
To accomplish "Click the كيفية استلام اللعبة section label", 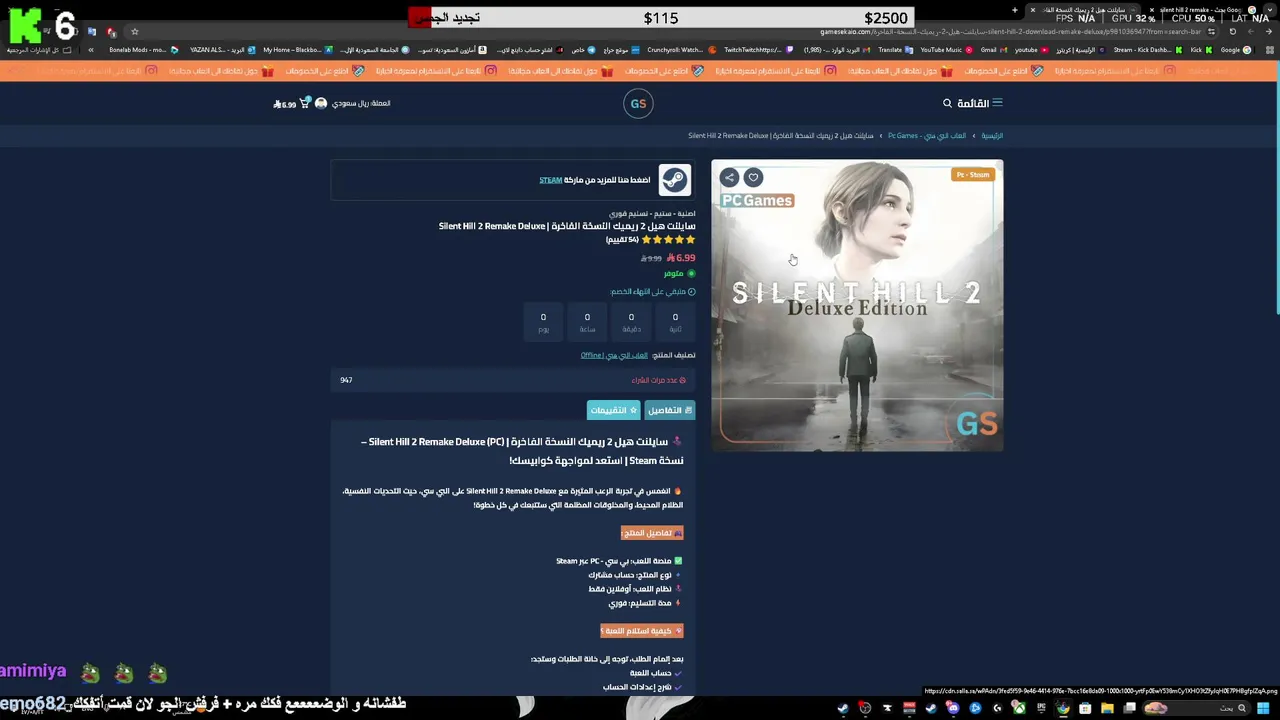I will (642, 631).
